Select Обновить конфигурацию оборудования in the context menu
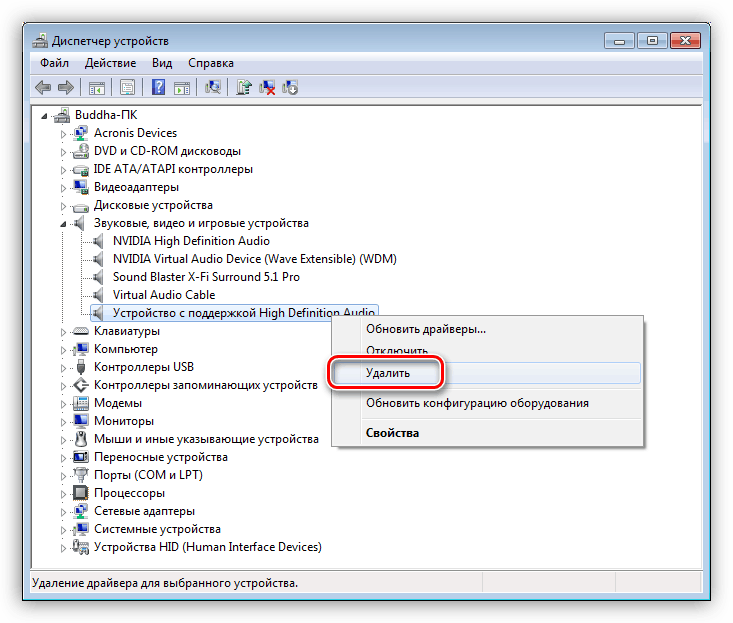Viewport: 733px width, 623px height. pos(487,403)
